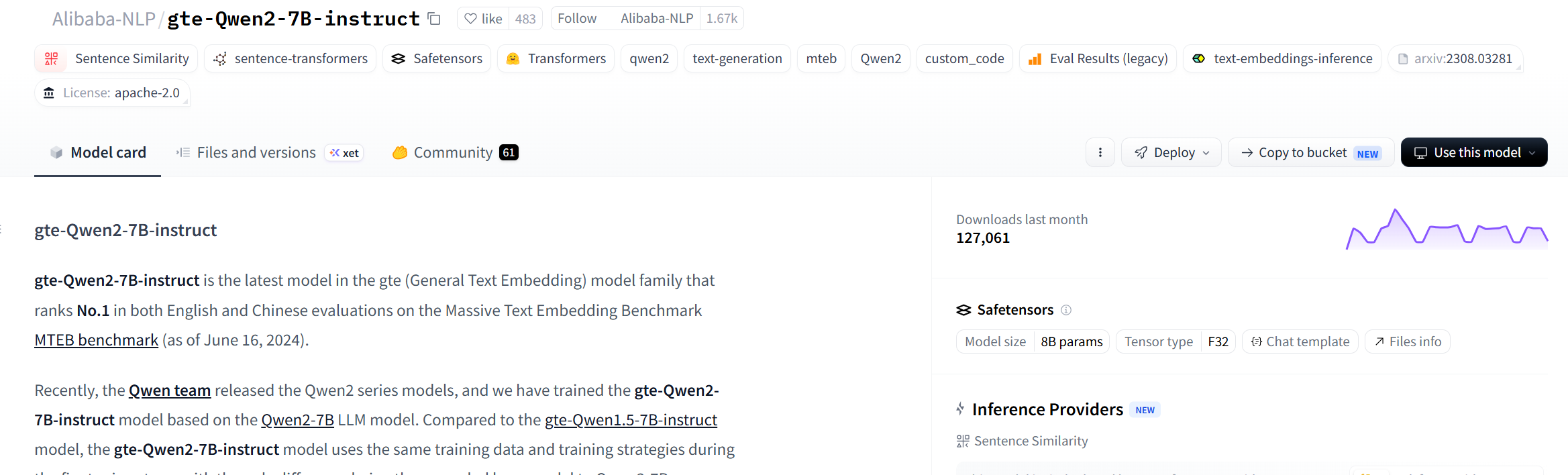This screenshot has width=1568, height=475.
Task: Click the Tensor type F32 chip
Action: point(1175,341)
